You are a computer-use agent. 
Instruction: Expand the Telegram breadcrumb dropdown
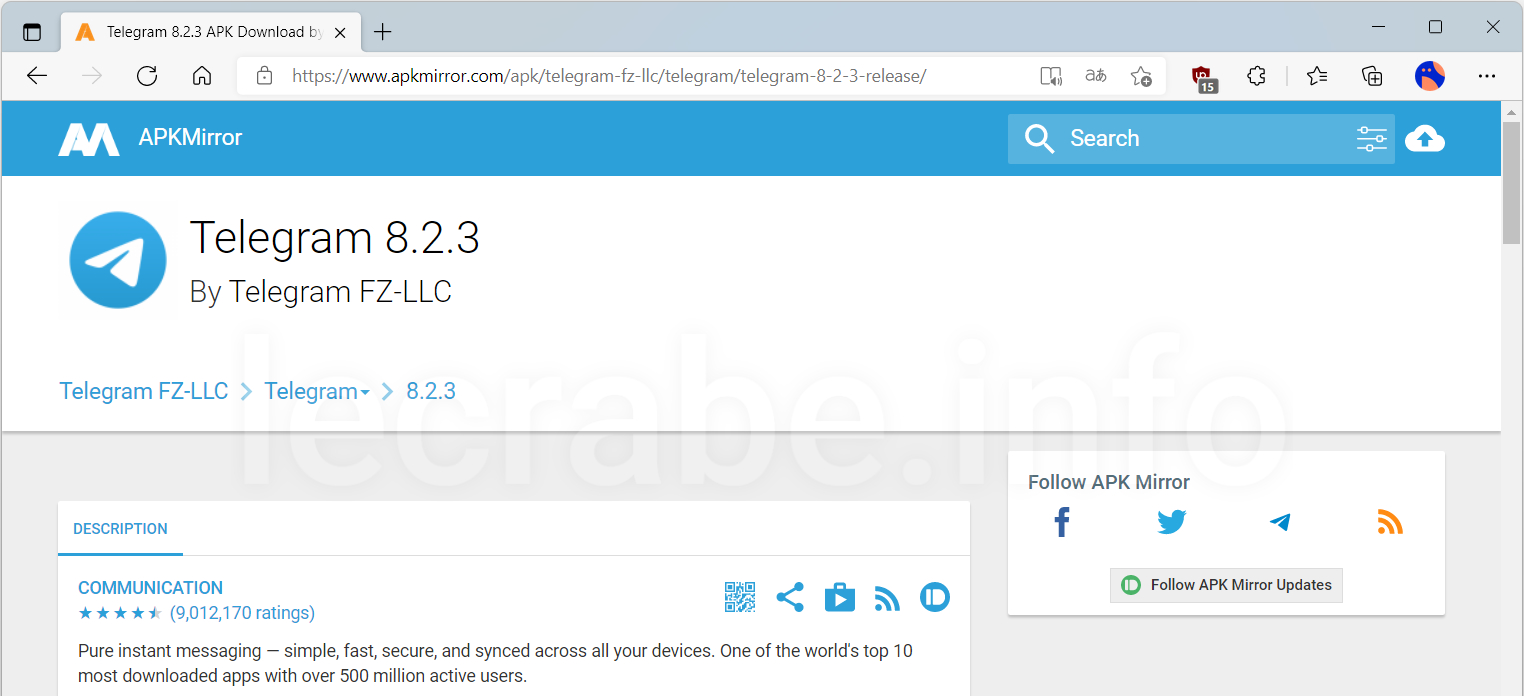click(x=365, y=393)
